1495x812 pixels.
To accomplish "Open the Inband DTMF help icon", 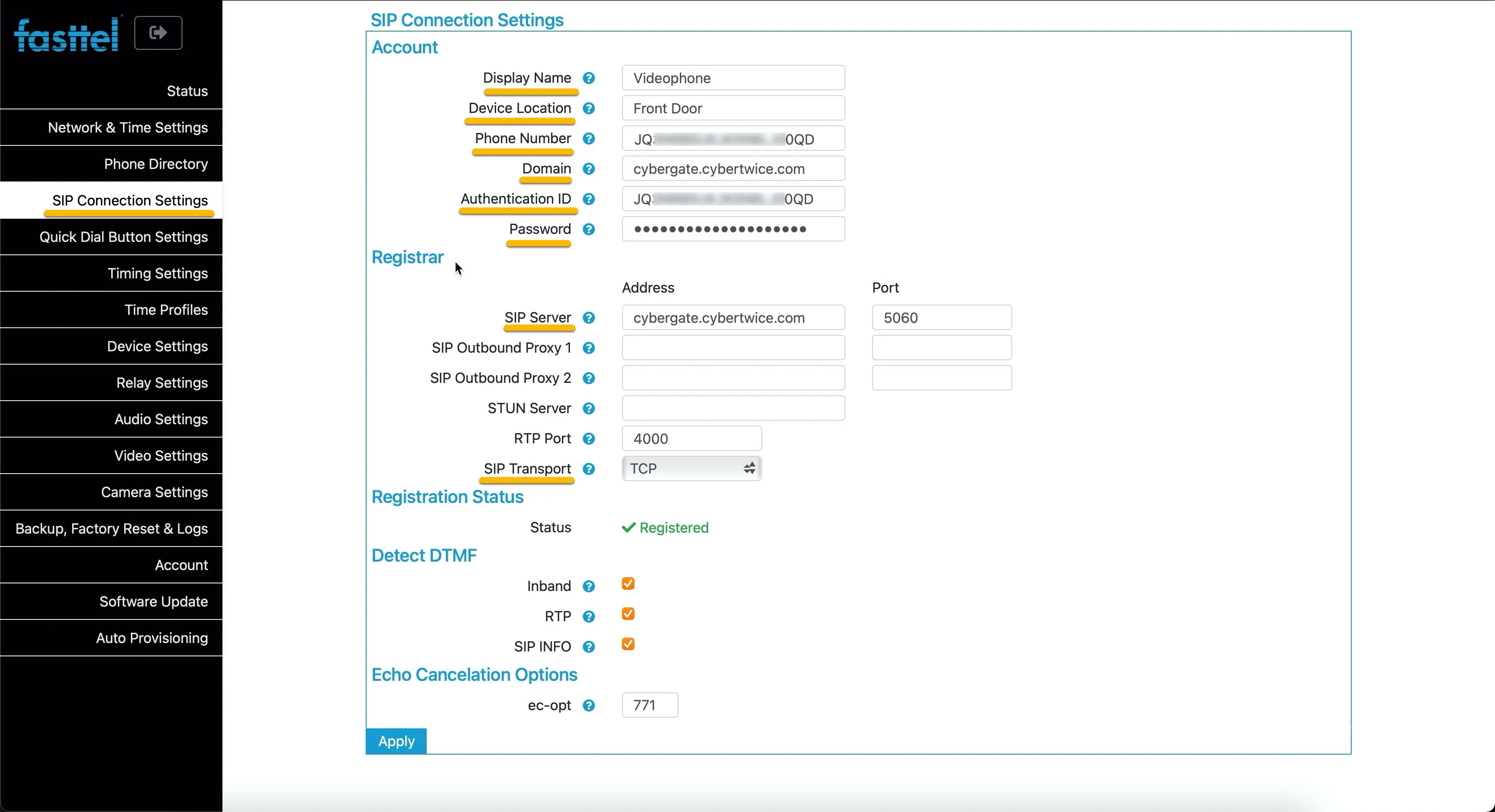I will pyautogui.click(x=589, y=587).
